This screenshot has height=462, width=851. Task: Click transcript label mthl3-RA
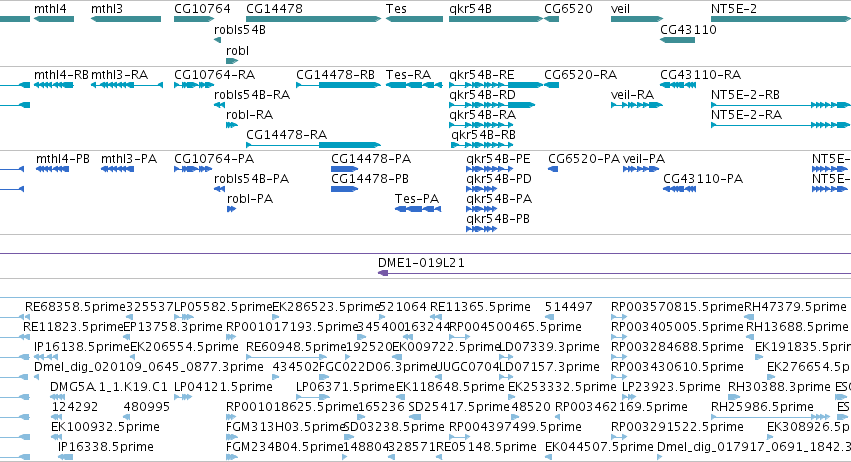click(119, 75)
